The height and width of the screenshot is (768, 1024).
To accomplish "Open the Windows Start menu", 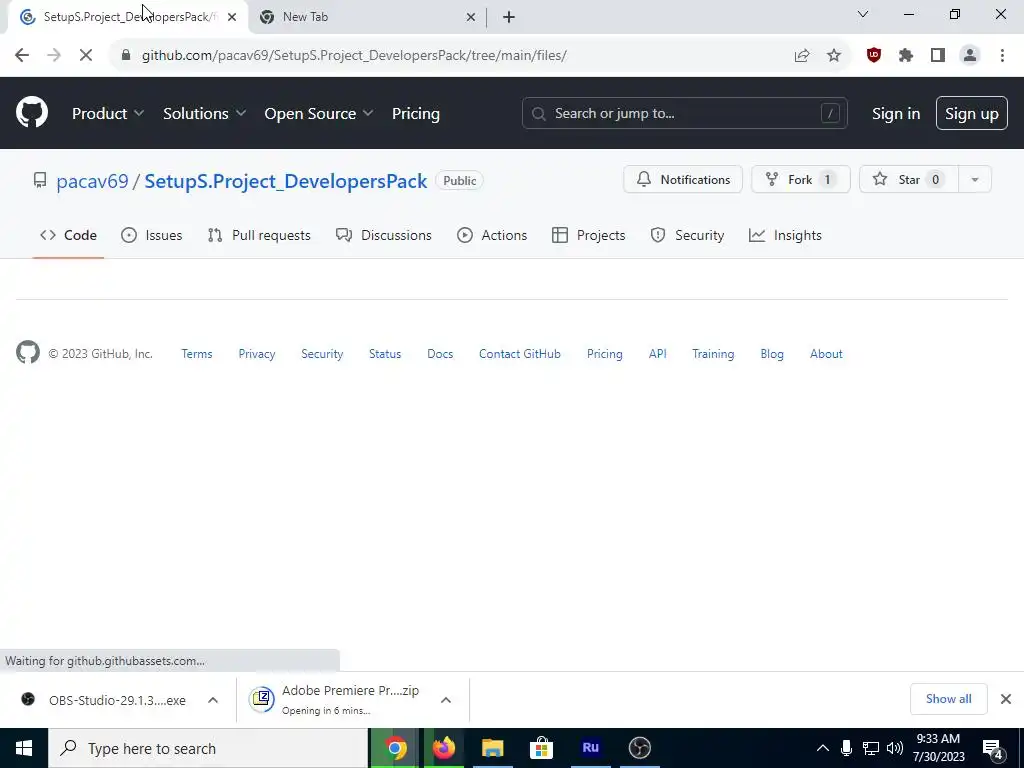I will [24, 748].
